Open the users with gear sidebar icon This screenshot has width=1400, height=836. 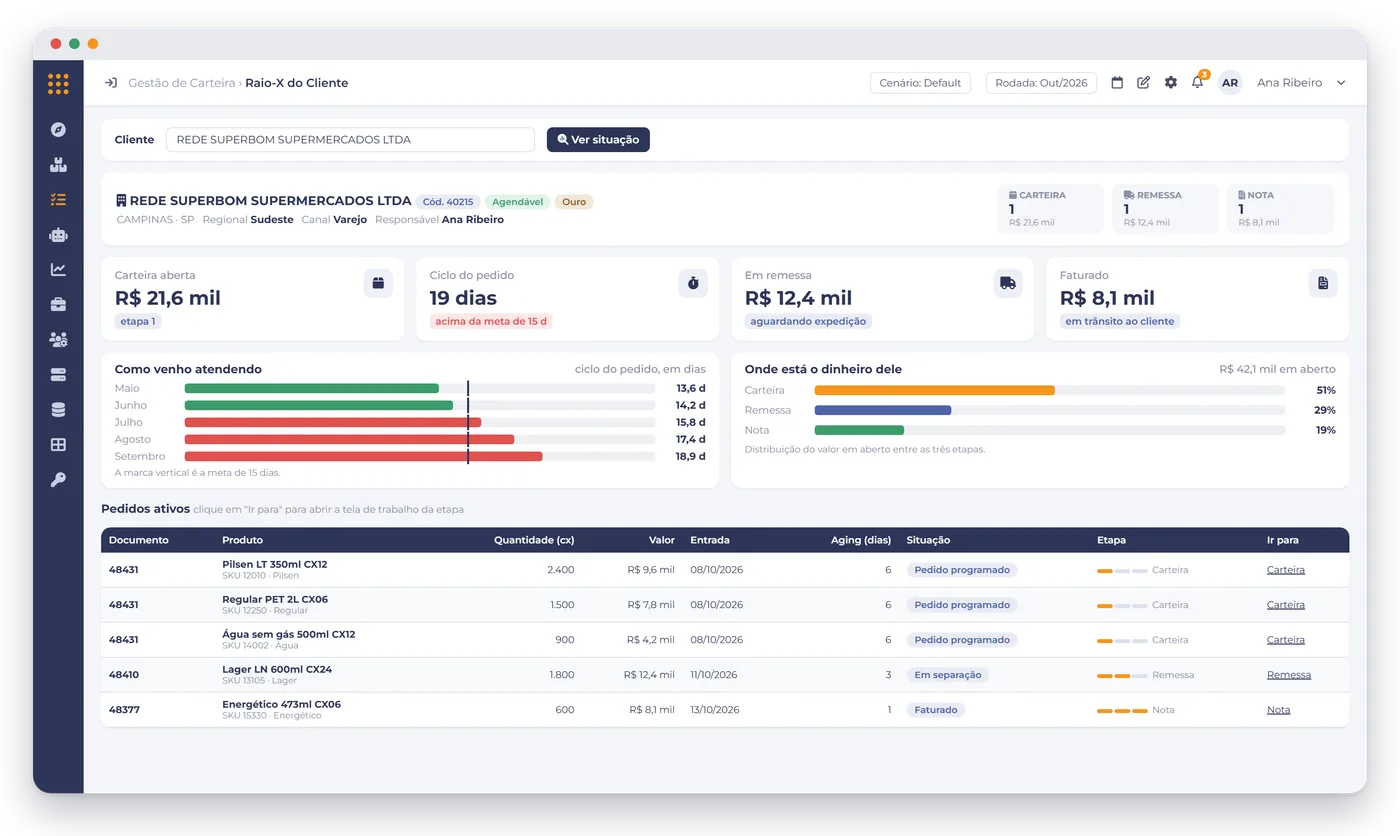58,340
